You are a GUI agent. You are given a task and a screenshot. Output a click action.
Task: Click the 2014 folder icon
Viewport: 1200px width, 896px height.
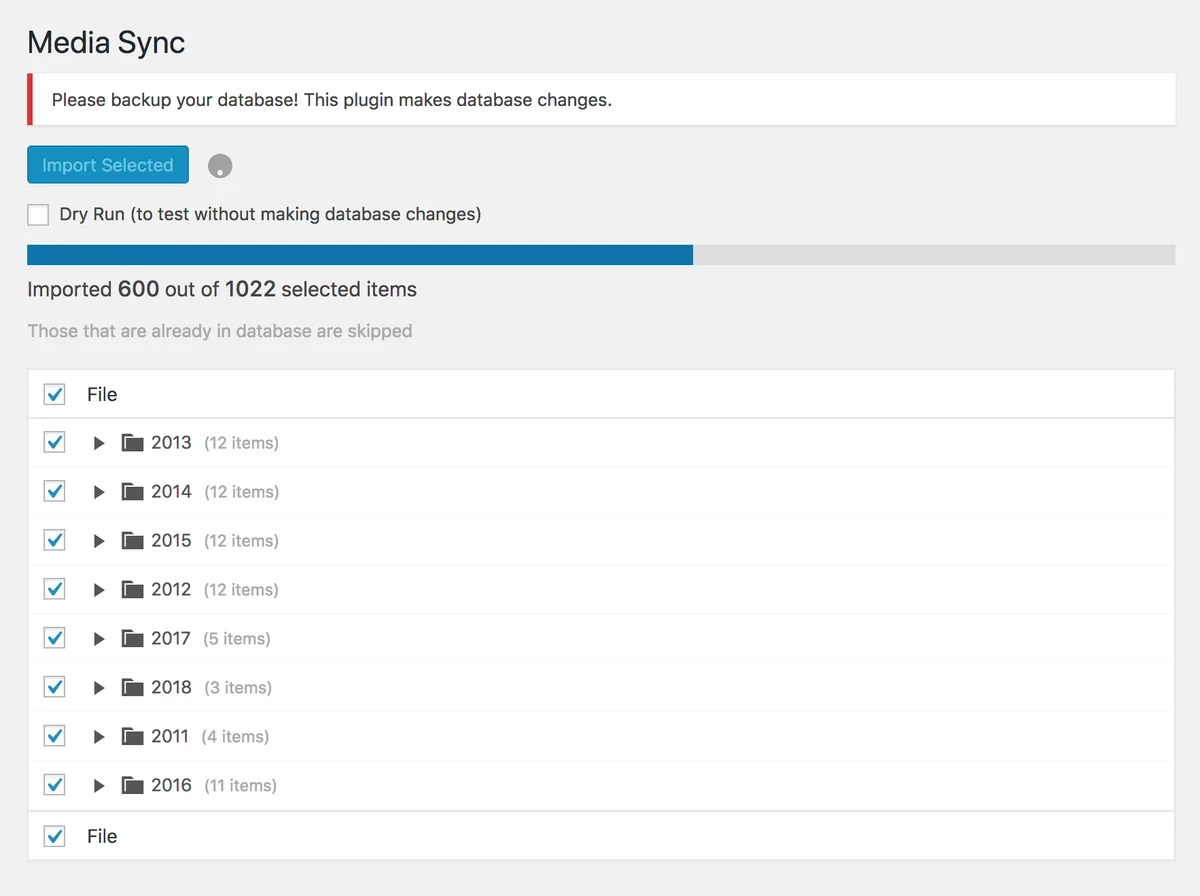point(132,491)
